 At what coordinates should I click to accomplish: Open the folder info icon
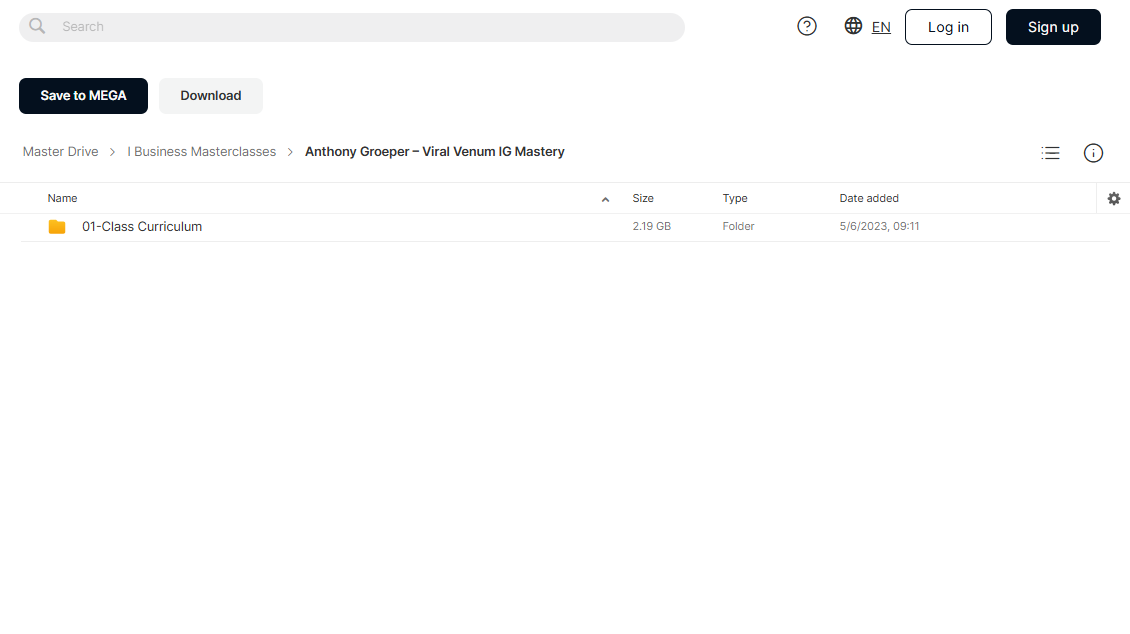(x=1093, y=153)
